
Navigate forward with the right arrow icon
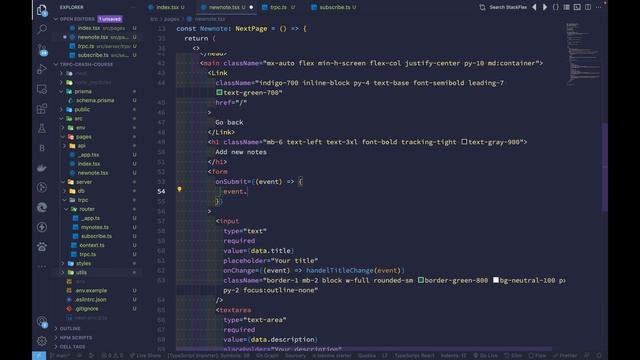(x=545, y=7)
